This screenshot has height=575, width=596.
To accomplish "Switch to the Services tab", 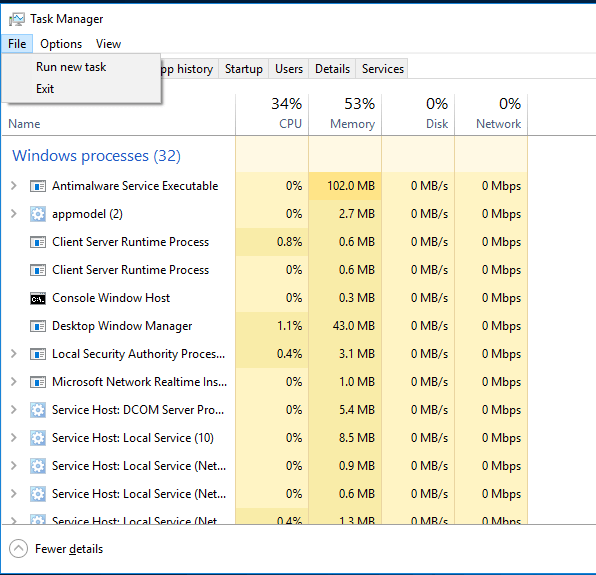I will 382,69.
